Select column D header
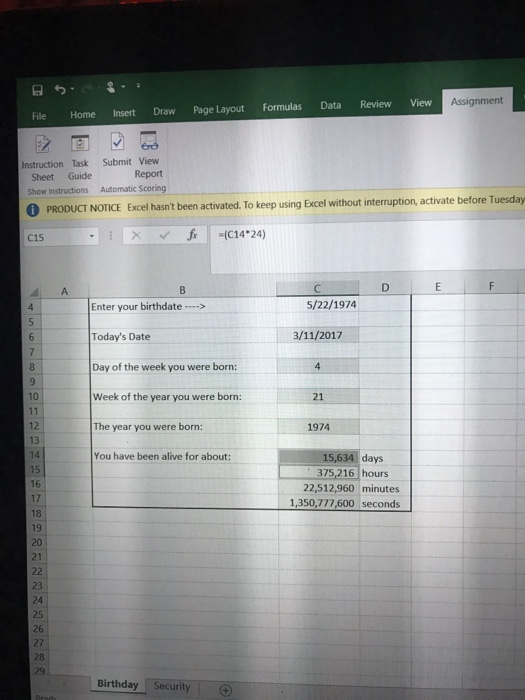This screenshot has height=700, width=525. coord(385,288)
